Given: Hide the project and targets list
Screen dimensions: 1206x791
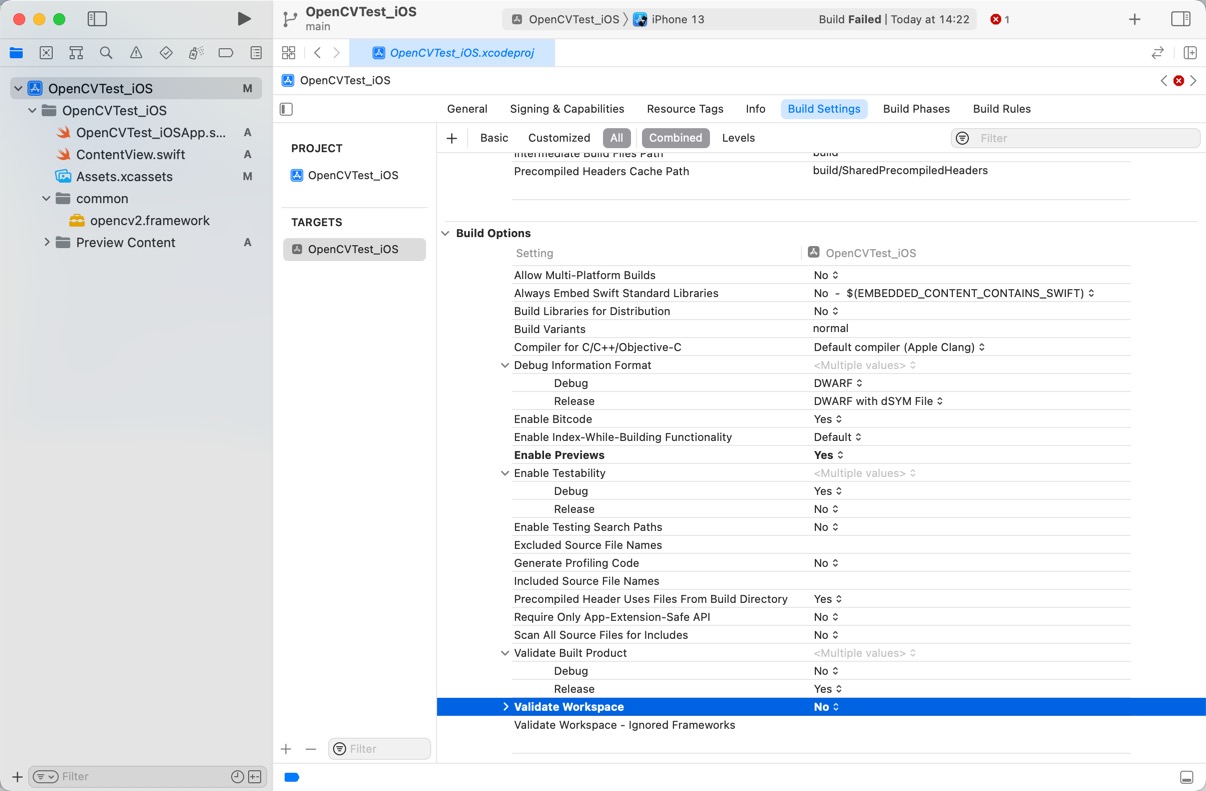Looking at the screenshot, I should [286, 109].
